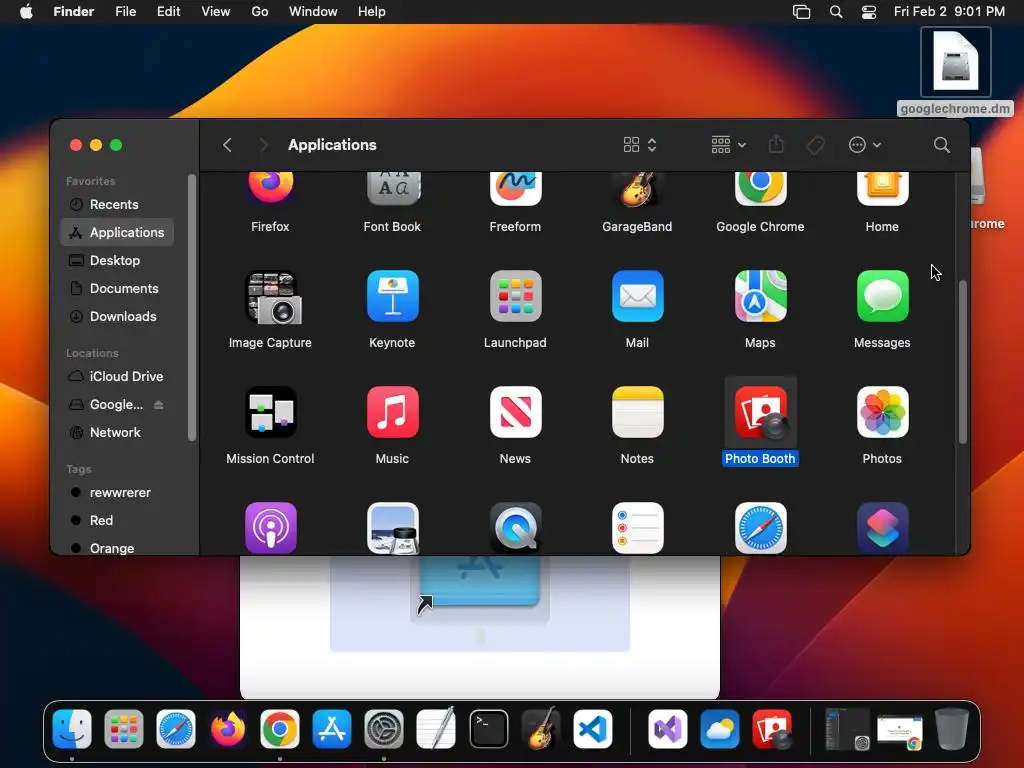This screenshot has height=768, width=1024.
Task: Select the Notes app in Applications folder
Action: pos(637,412)
